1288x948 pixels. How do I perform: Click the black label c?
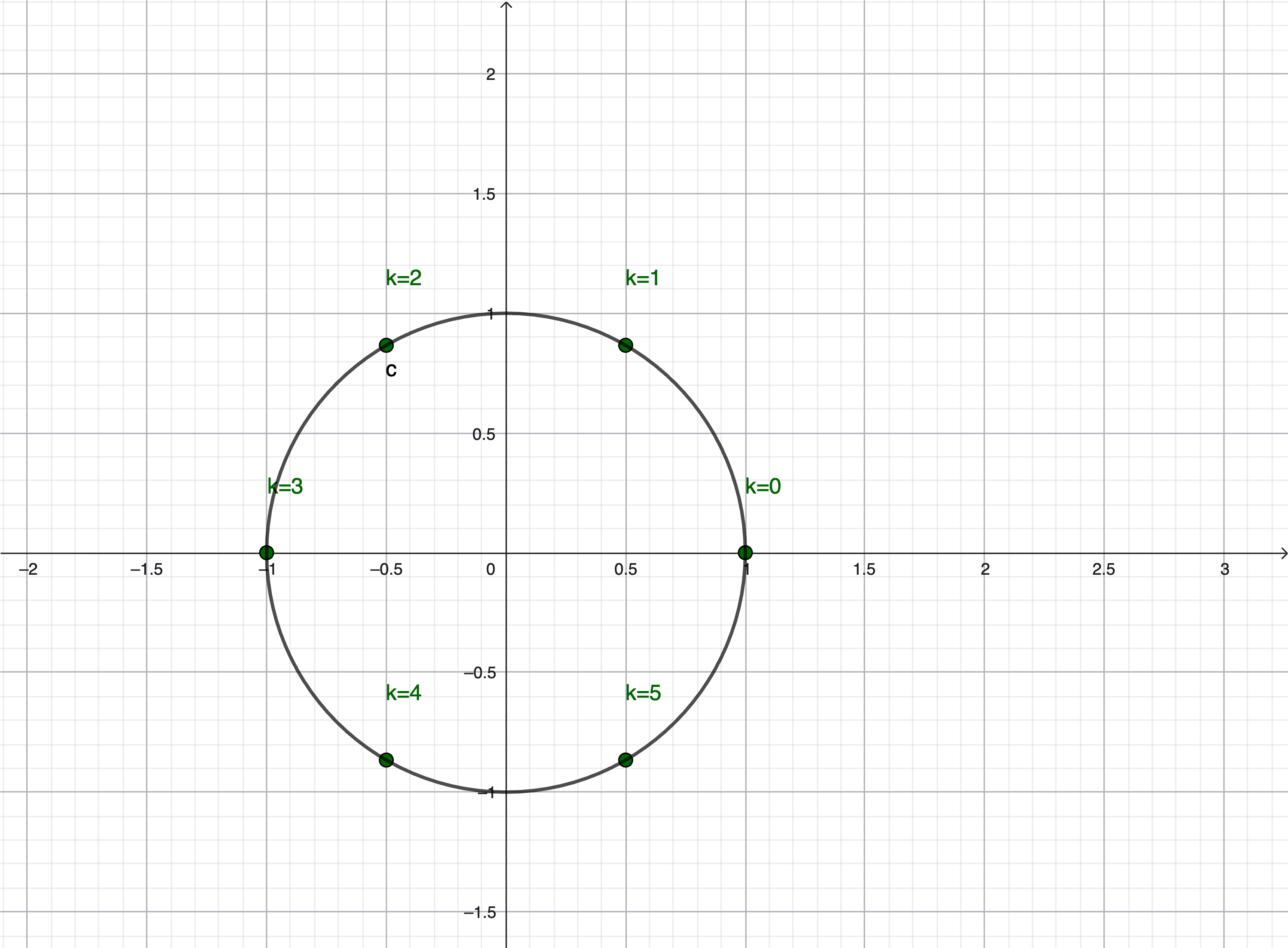(391, 370)
